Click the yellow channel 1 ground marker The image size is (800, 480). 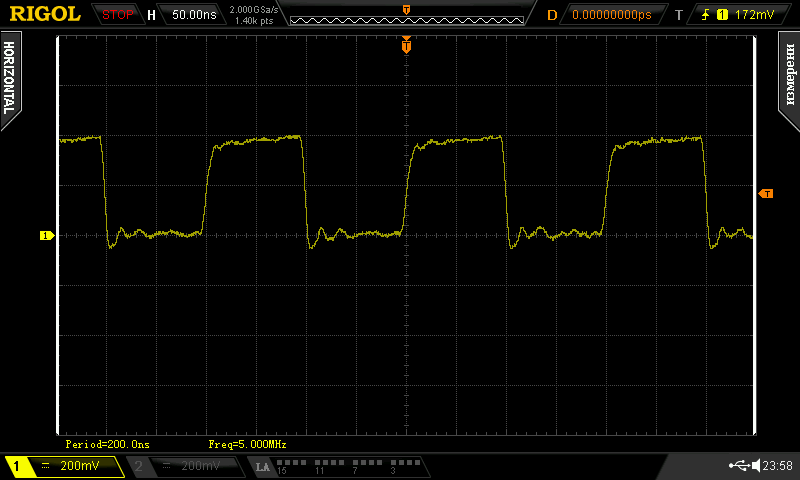click(45, 236)
